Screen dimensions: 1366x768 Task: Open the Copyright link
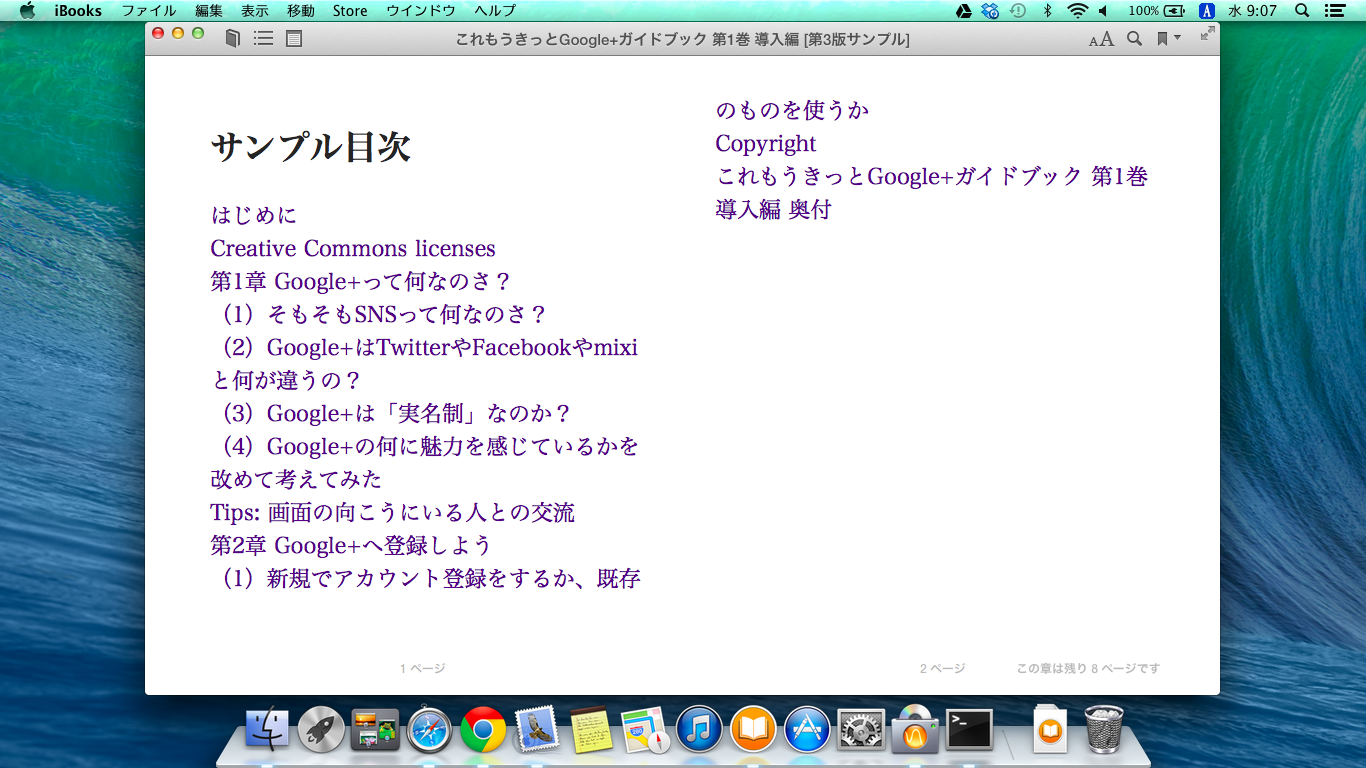click(x=766, y=143)
